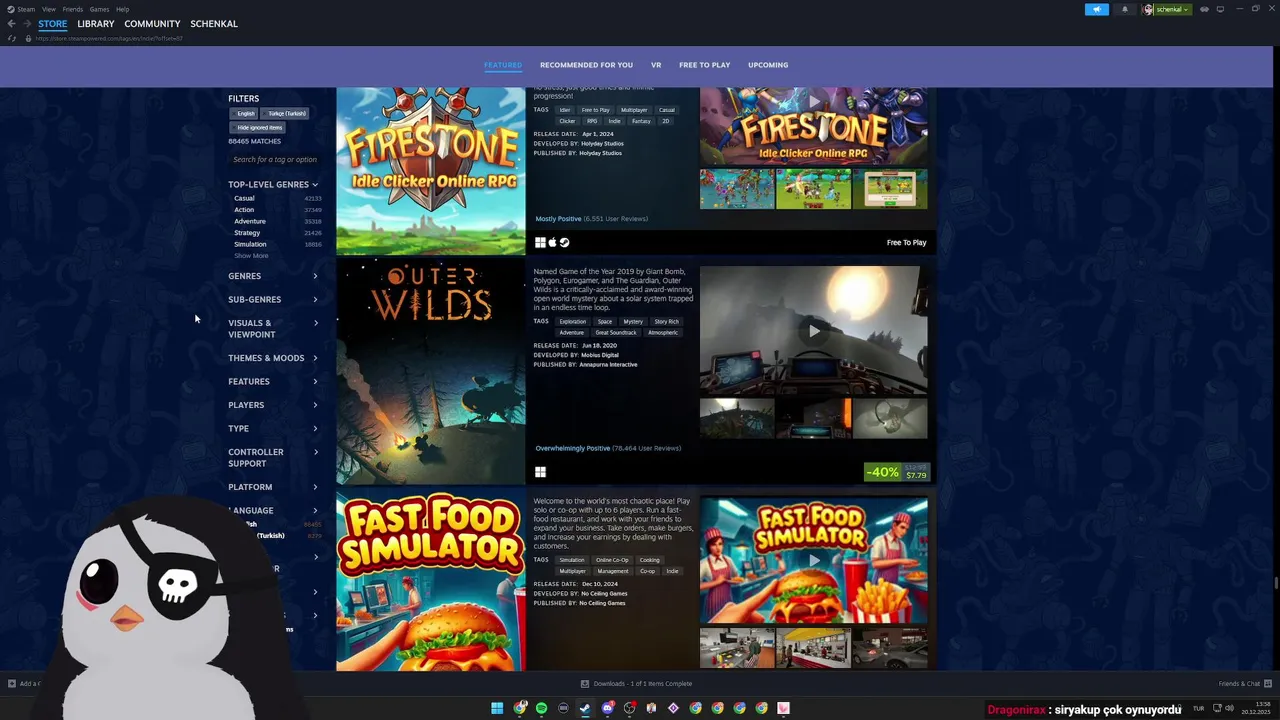
Task: Click the Exploration tag on Outer Wilds
Action: pyautogui.click(x=573, y=322)
